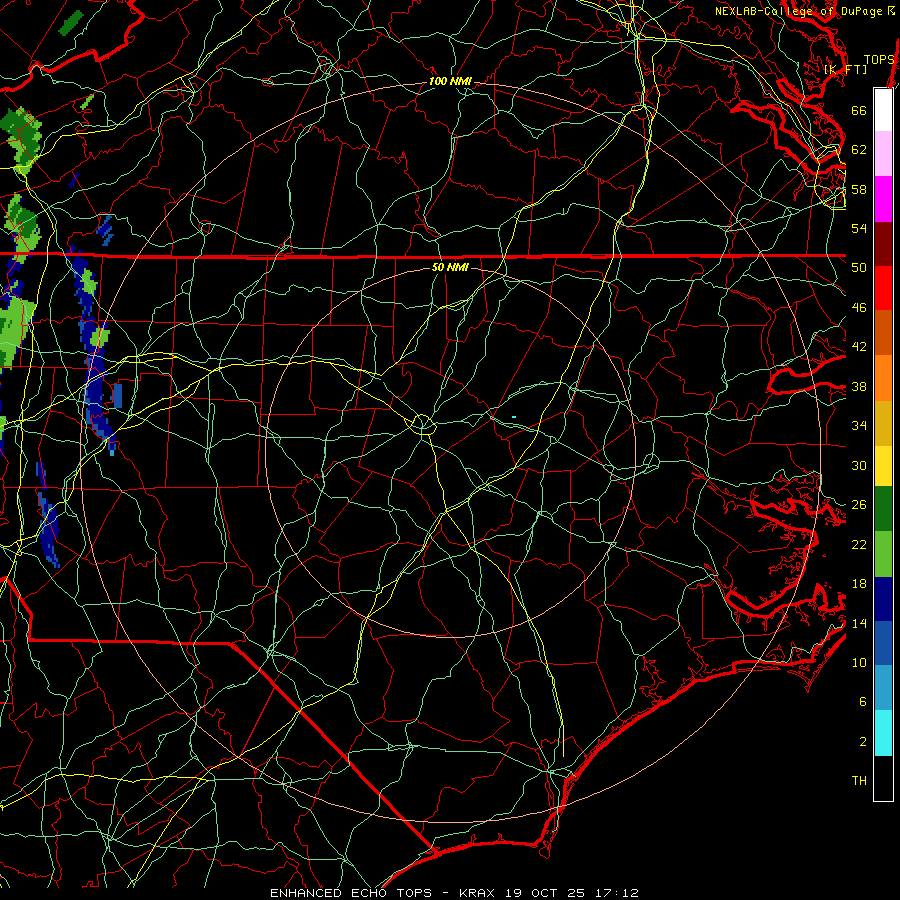
Task: Click the dark orange swatch between 42 and 46
Action: coord(883,332)
